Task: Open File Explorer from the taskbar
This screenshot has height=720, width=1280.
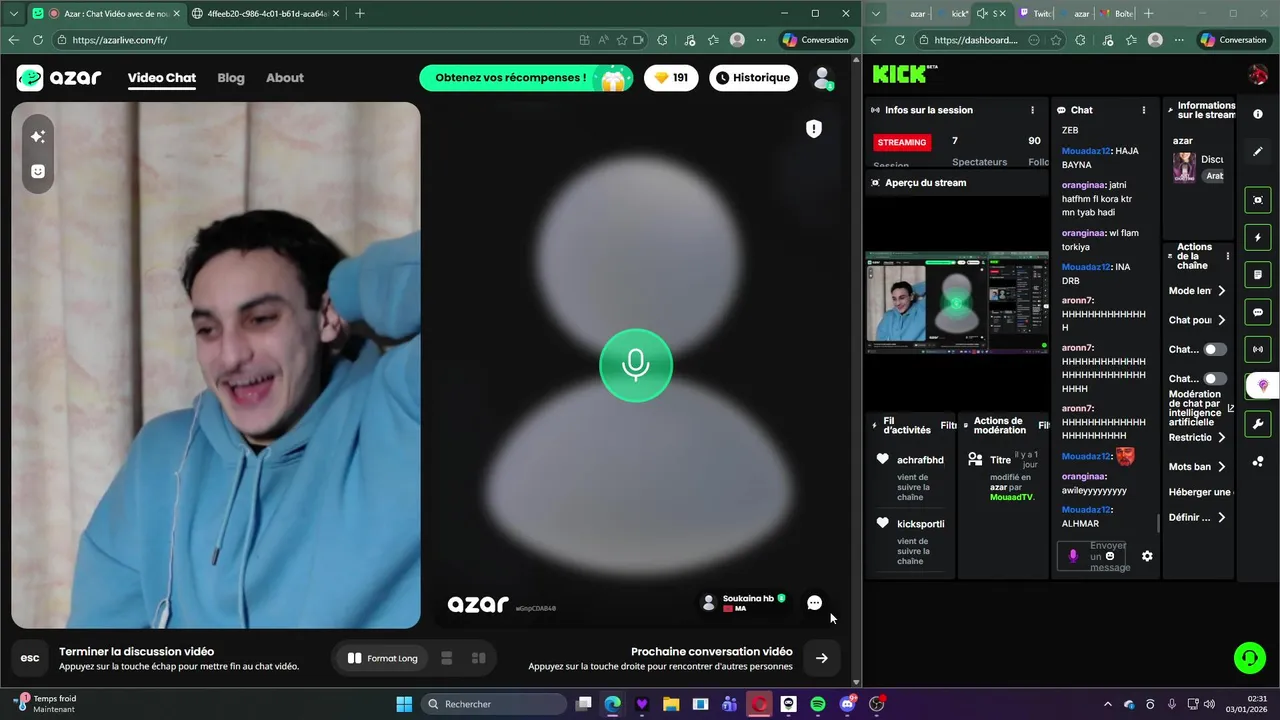Action: point(671,704)
